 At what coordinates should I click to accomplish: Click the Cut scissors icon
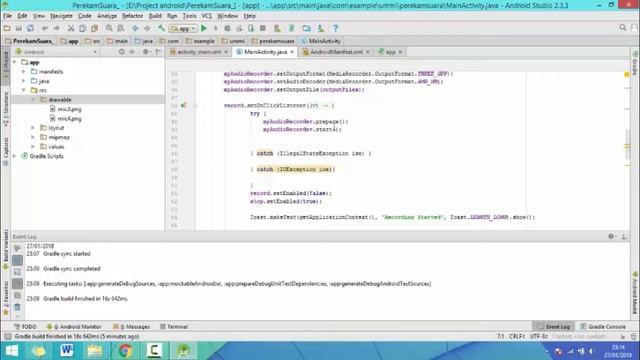coord(71,28)
